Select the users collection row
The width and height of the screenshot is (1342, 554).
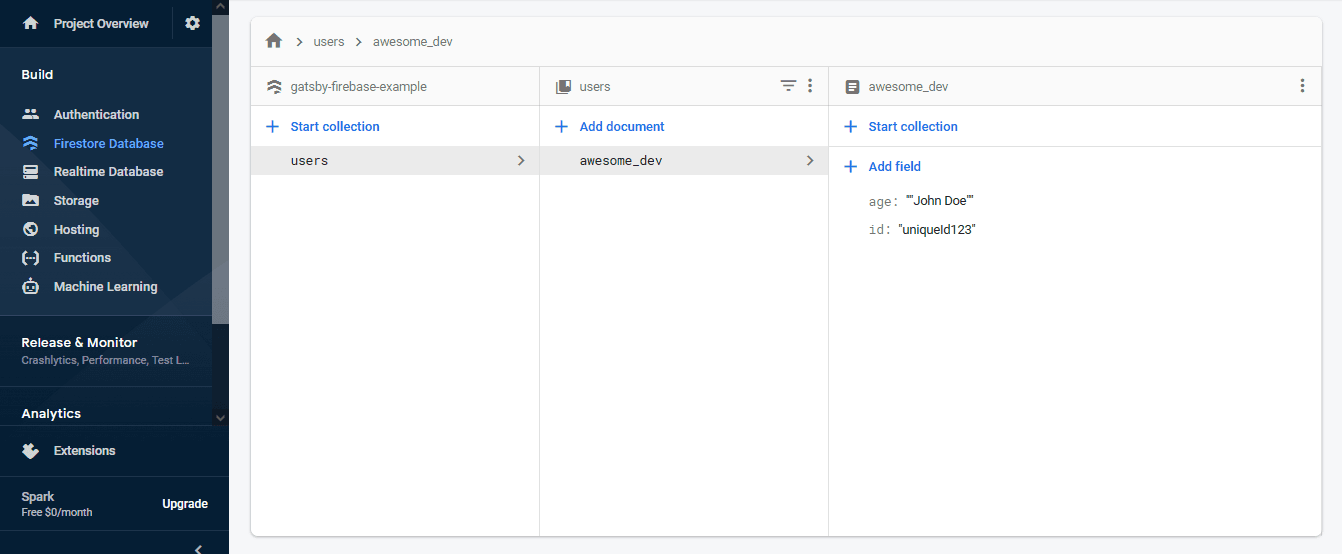pos(395,160)
